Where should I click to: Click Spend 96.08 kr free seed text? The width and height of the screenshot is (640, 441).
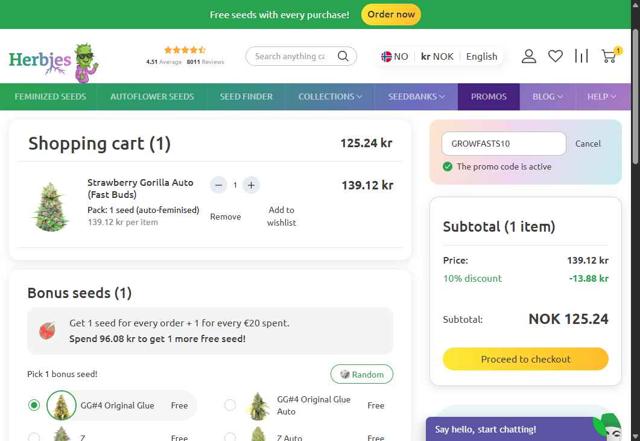(x=157, y=339)
